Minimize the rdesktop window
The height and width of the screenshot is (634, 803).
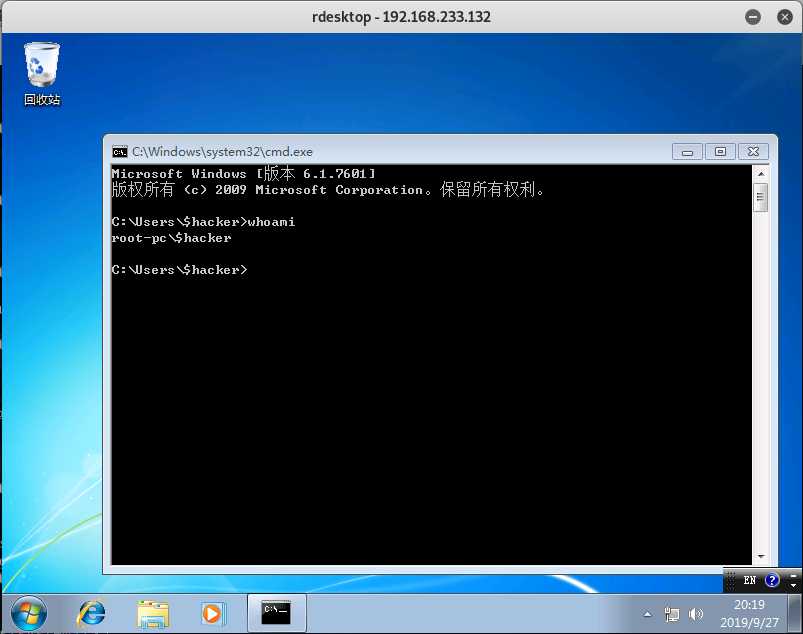pos(753,17)
